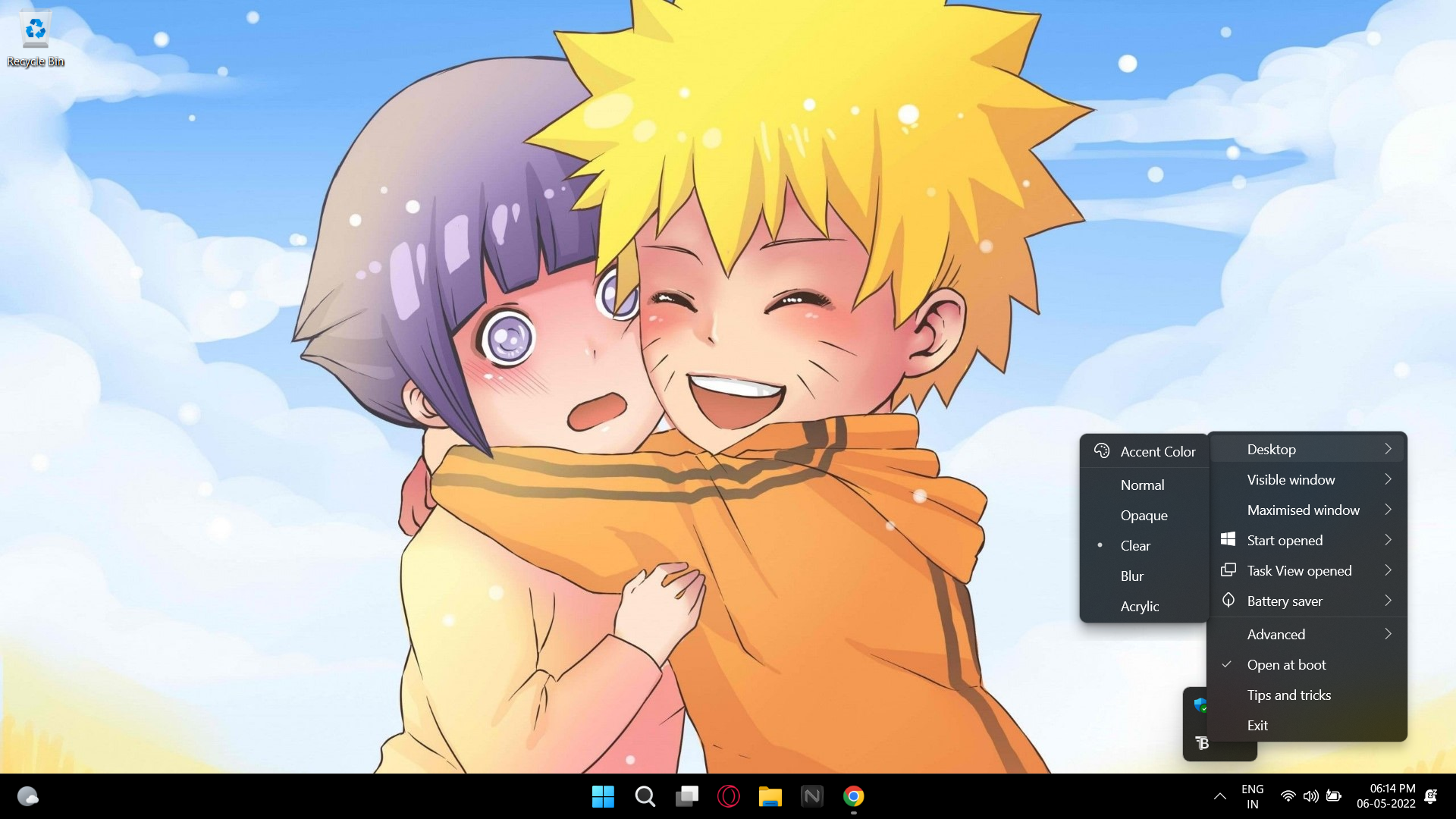This screenshot has width=1456, height=819.
Task: Exit TranslucentTB from the menu
Action: [1307, 725]
